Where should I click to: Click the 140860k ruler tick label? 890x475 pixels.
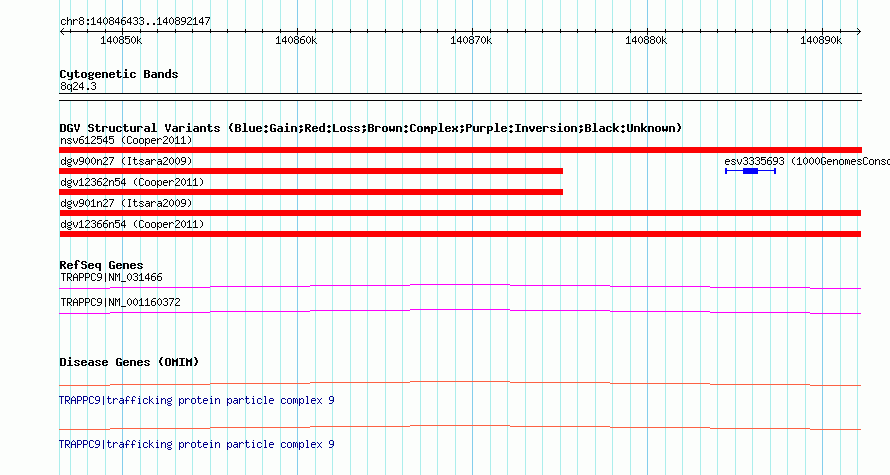click(296, 40)
